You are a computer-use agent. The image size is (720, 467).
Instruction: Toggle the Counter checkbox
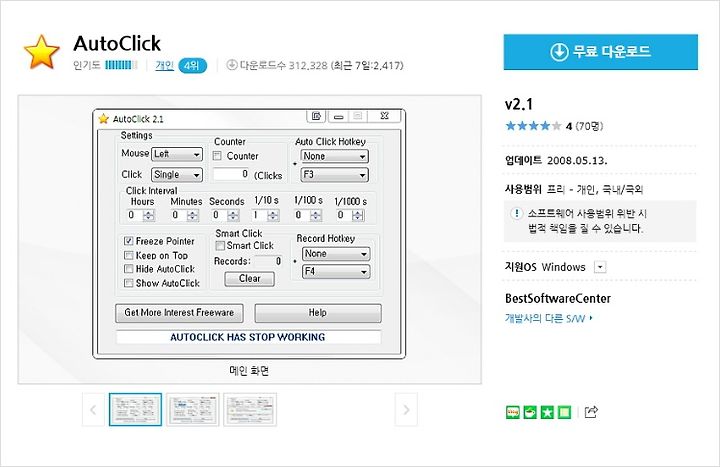(x=217, y=156)
